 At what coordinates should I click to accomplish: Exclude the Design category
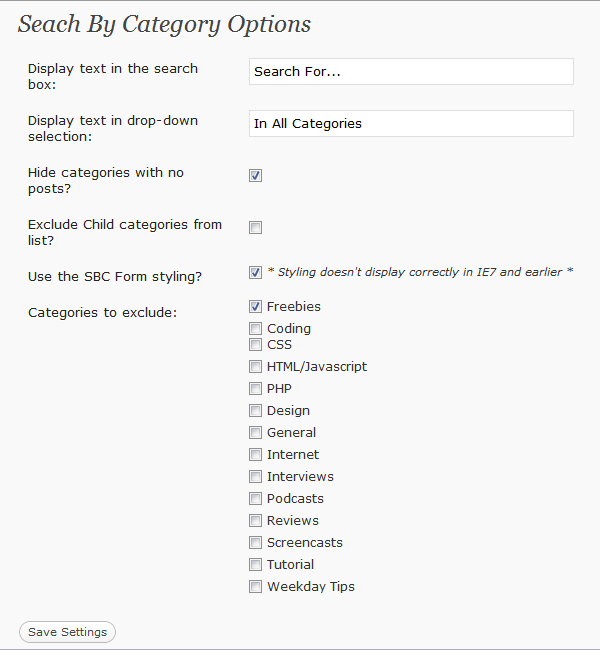tap(255, 411)
